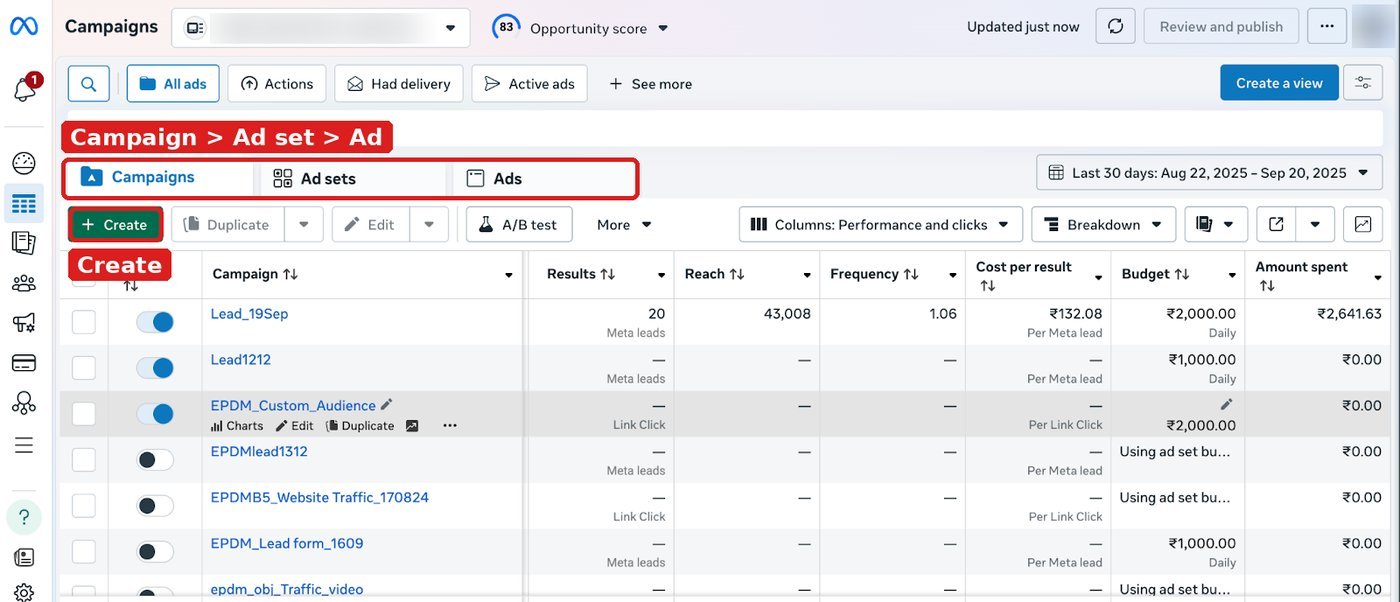Open Ads reporting icon in sidebar
Viewport: 1400px width, 602px height.
click(24, 243)
